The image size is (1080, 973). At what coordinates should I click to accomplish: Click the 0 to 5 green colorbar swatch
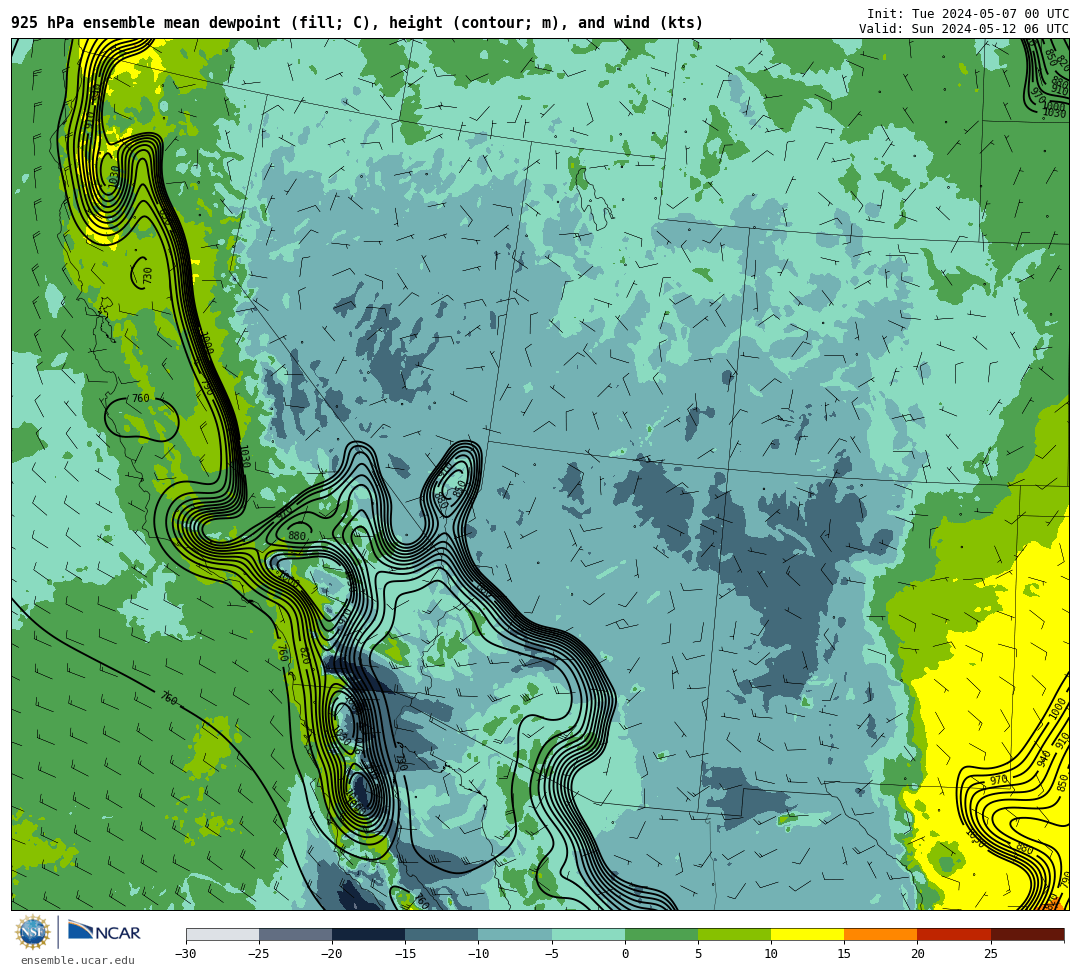click(661, 934)
